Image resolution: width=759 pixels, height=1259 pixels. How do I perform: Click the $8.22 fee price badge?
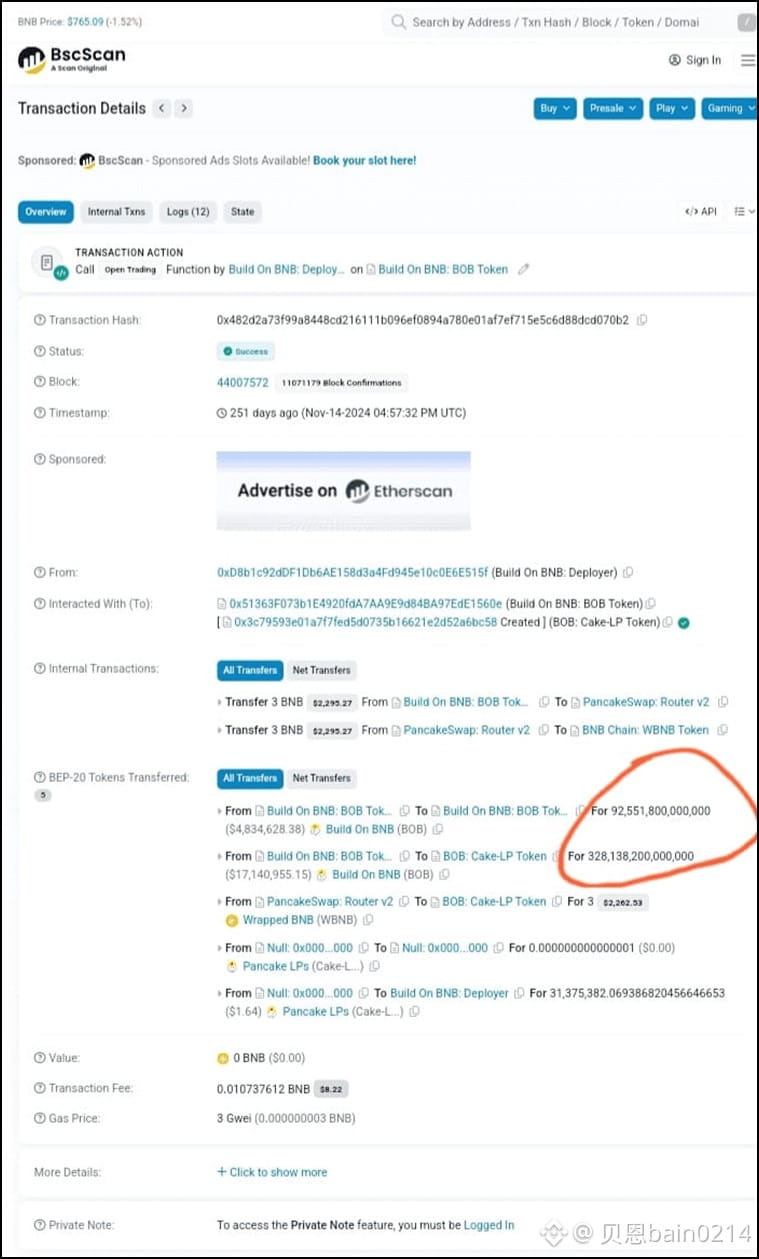[x=332, y=1089]
